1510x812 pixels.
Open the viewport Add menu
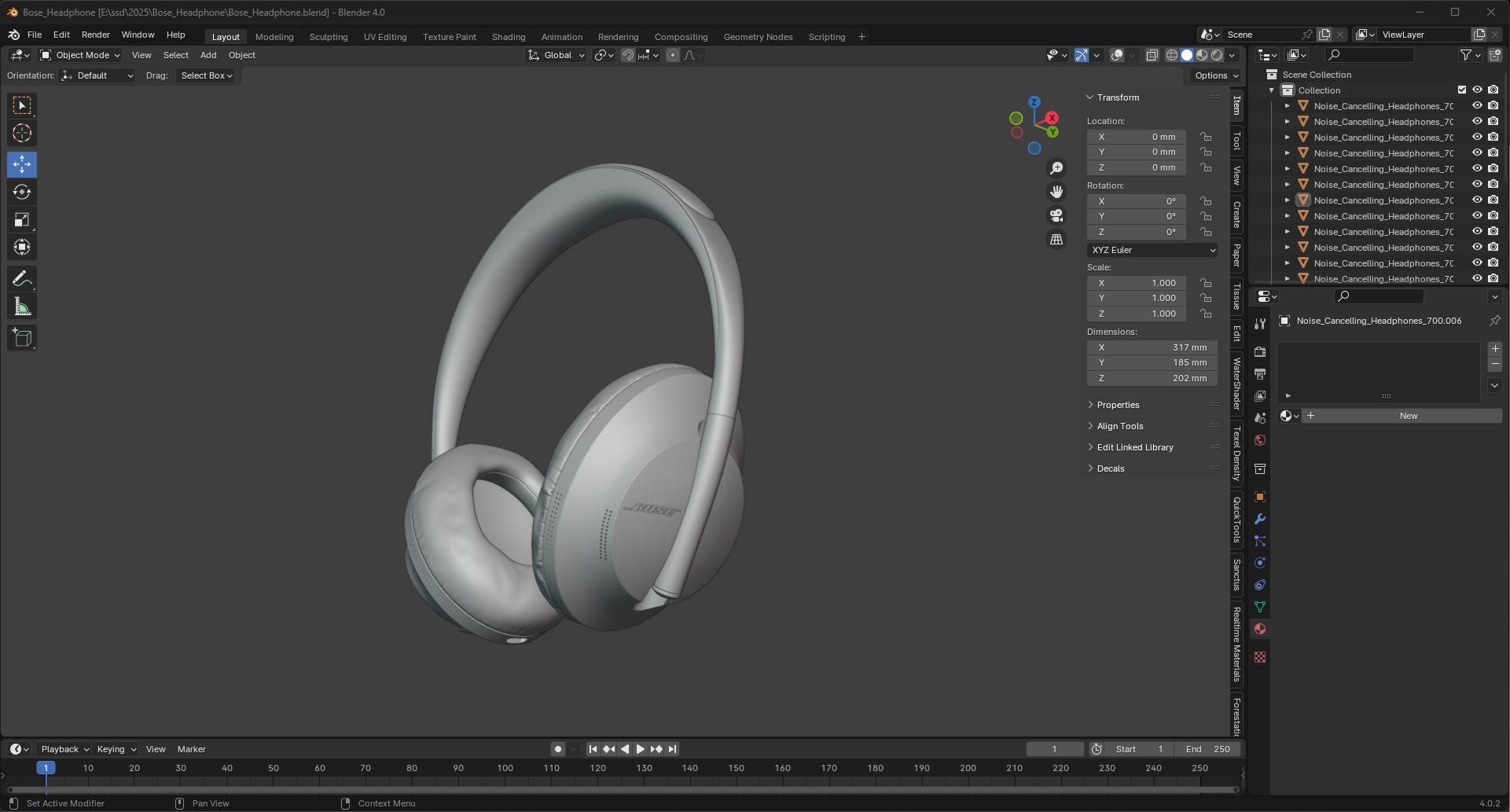(208, 55)
